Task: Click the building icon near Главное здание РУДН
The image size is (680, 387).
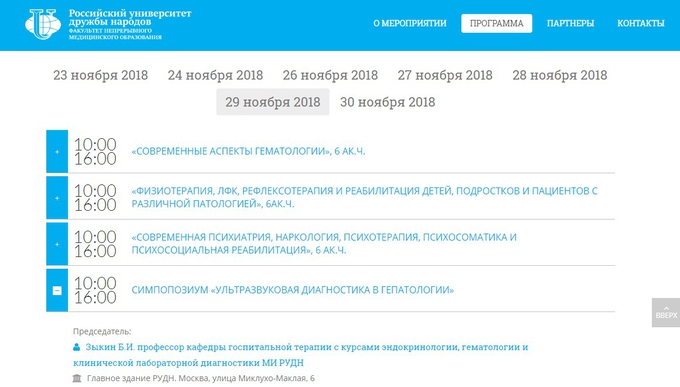Action: 77,378
